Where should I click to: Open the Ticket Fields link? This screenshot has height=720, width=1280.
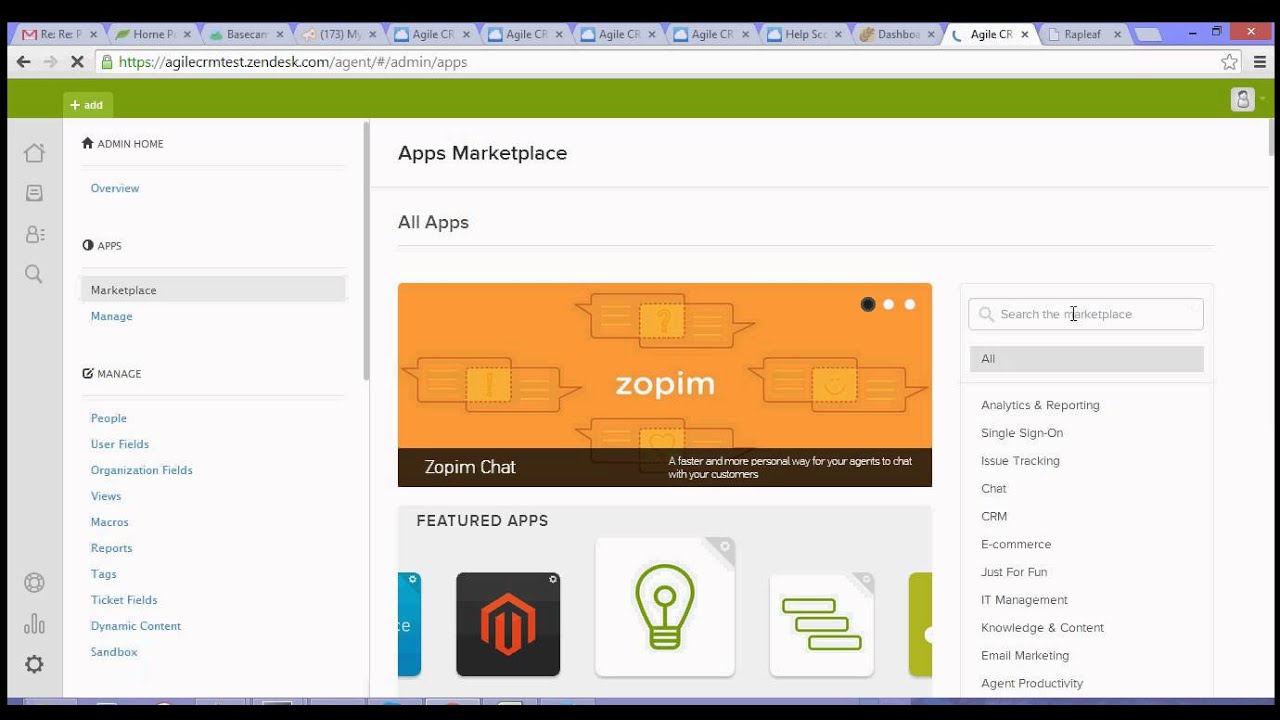point(124,600)
